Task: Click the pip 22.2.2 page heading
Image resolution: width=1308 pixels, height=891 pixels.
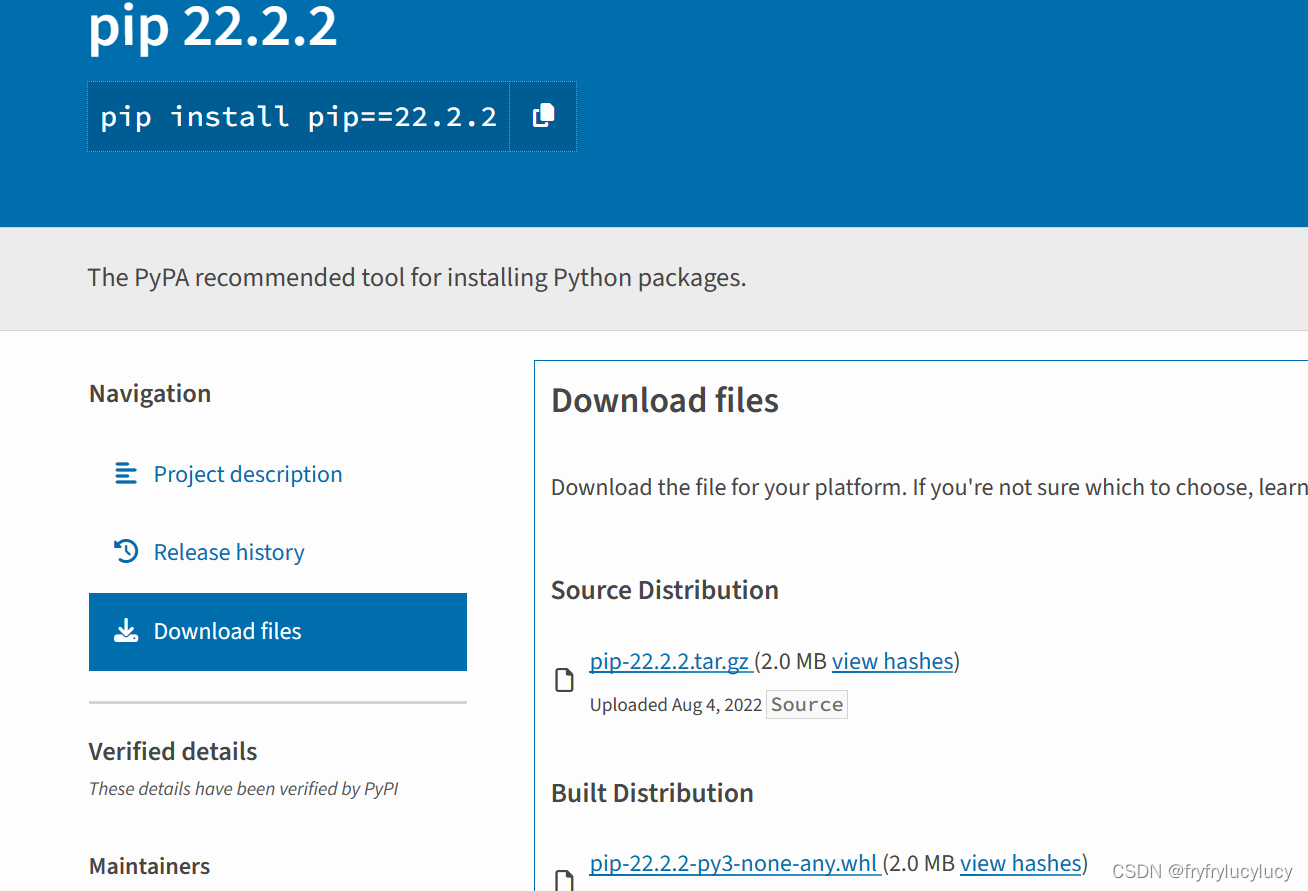Action: [213, 26]
